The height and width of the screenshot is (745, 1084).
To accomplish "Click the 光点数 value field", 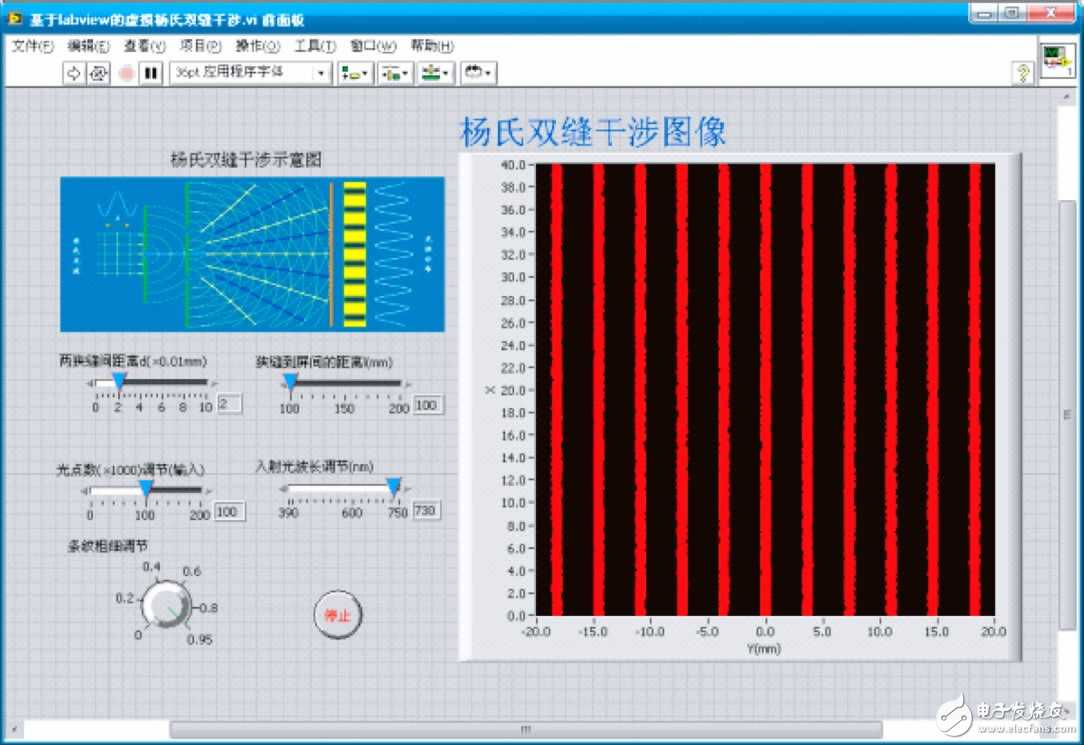I will click(x=230, y=512).
